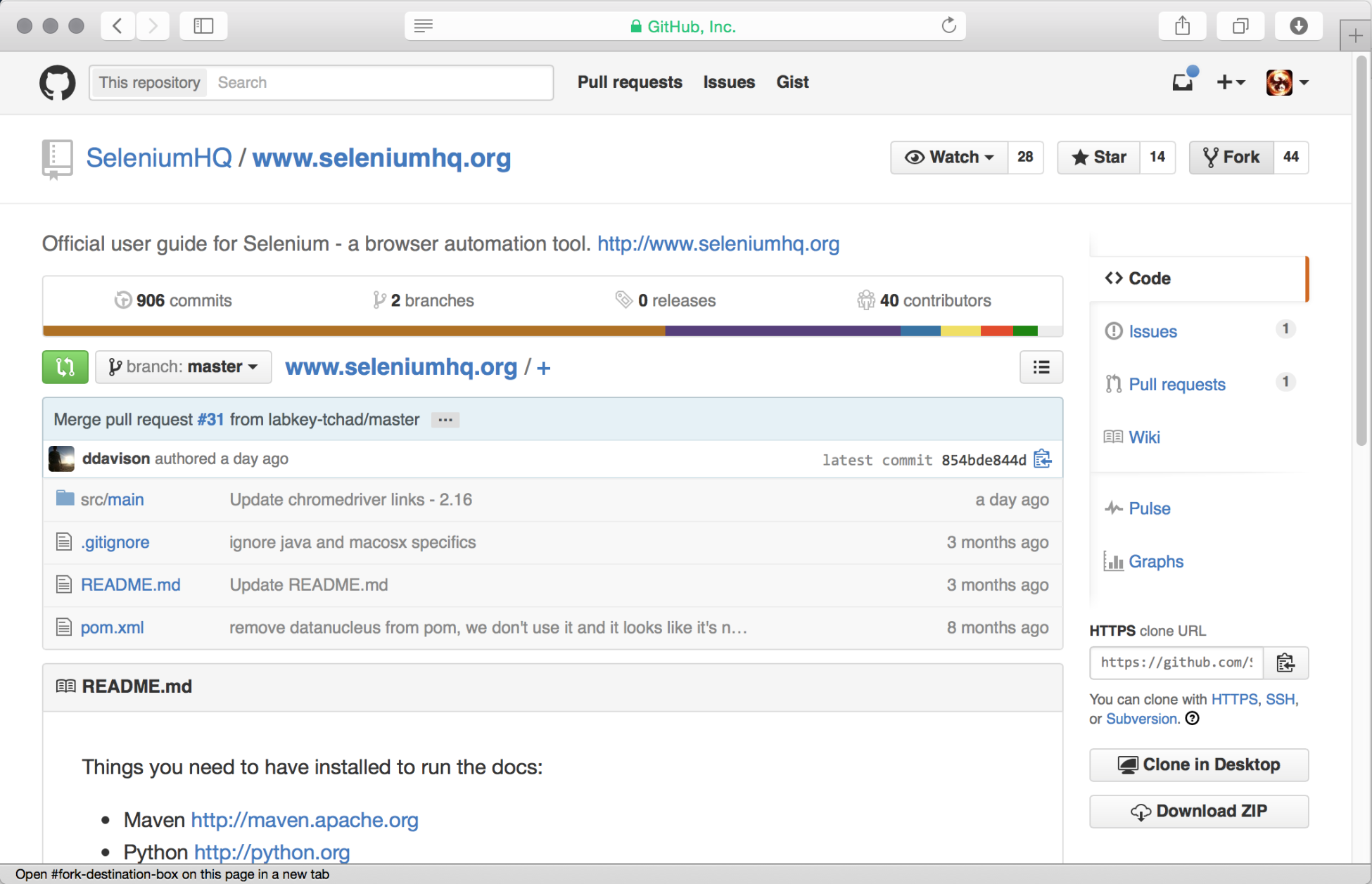Switch clone URL to SSH
Viewport: 1372px width, 884px height.
click(1280, 699)
